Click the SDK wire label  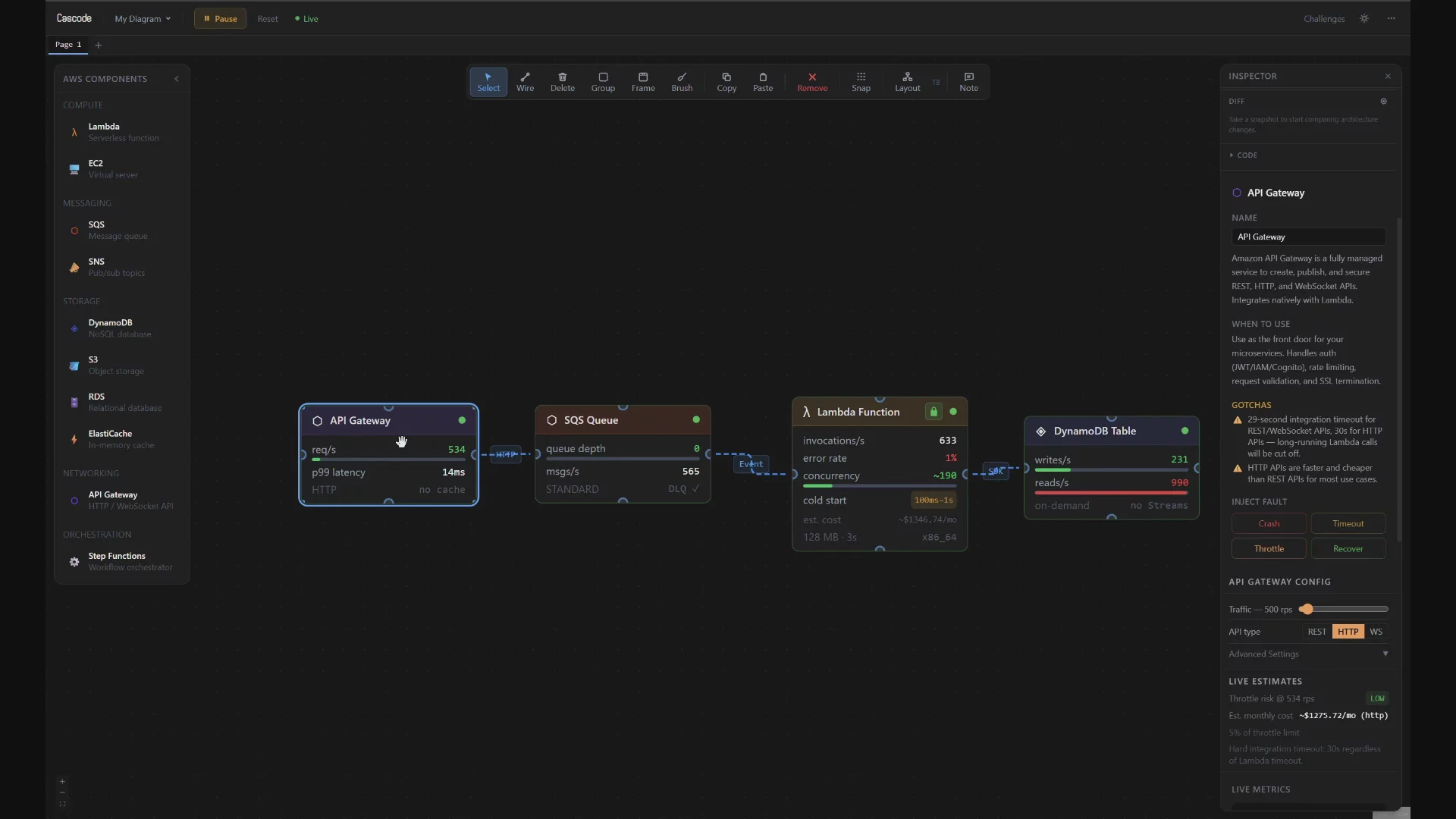point(996,471)
